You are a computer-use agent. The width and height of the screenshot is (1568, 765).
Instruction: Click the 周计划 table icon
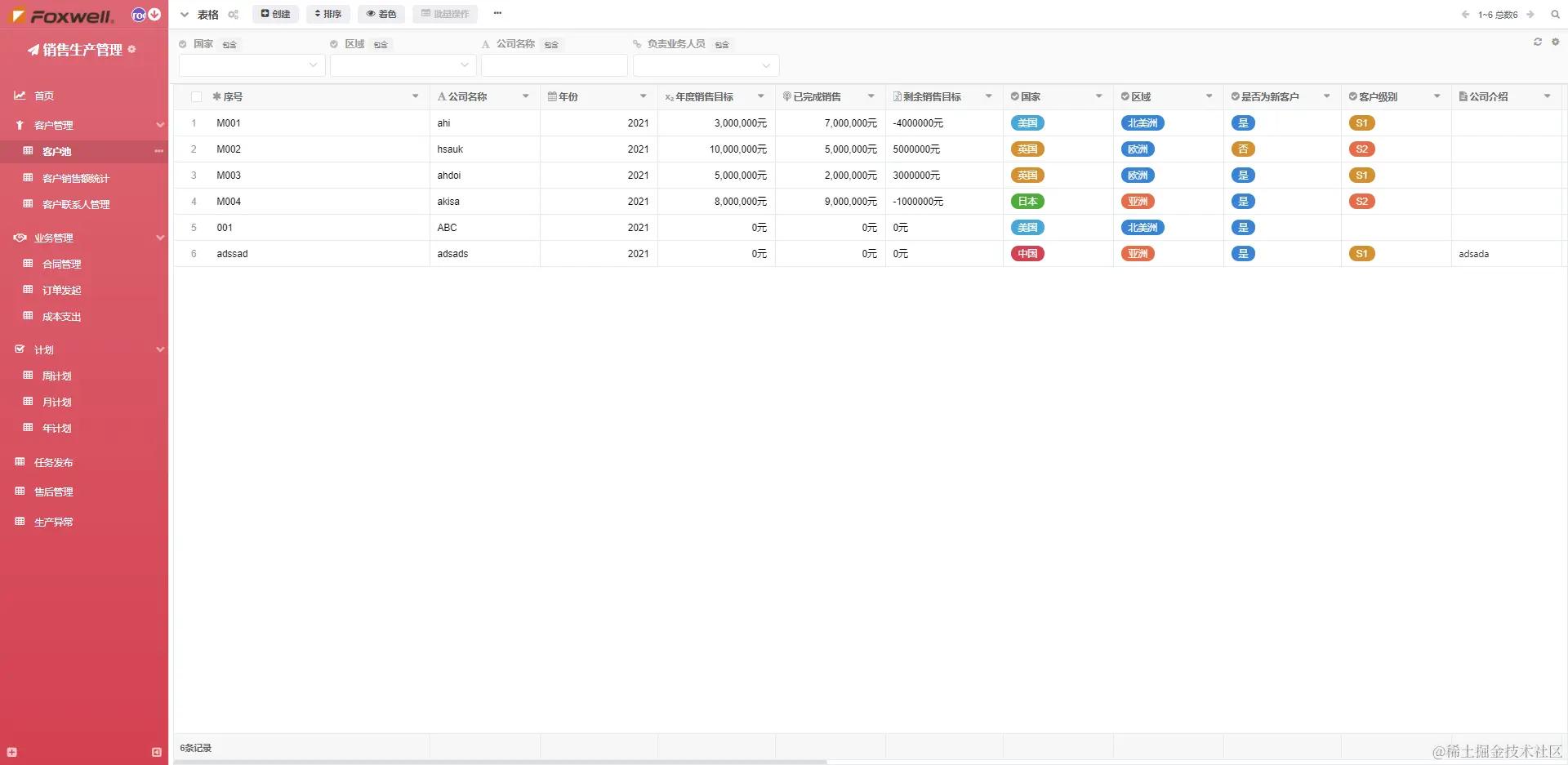pyautogui.click(x=28, y=376)
